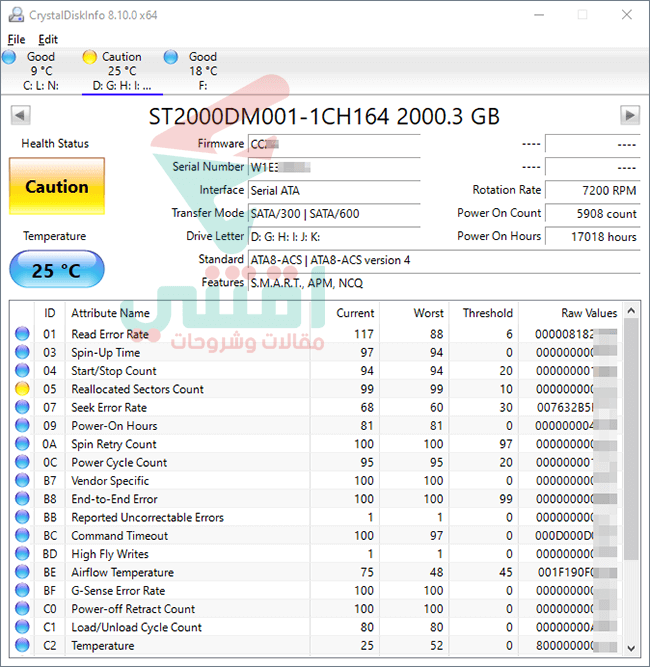Click the status icon of Seek Error Rate row
The image size is (650, 667).
coord(22,407)
